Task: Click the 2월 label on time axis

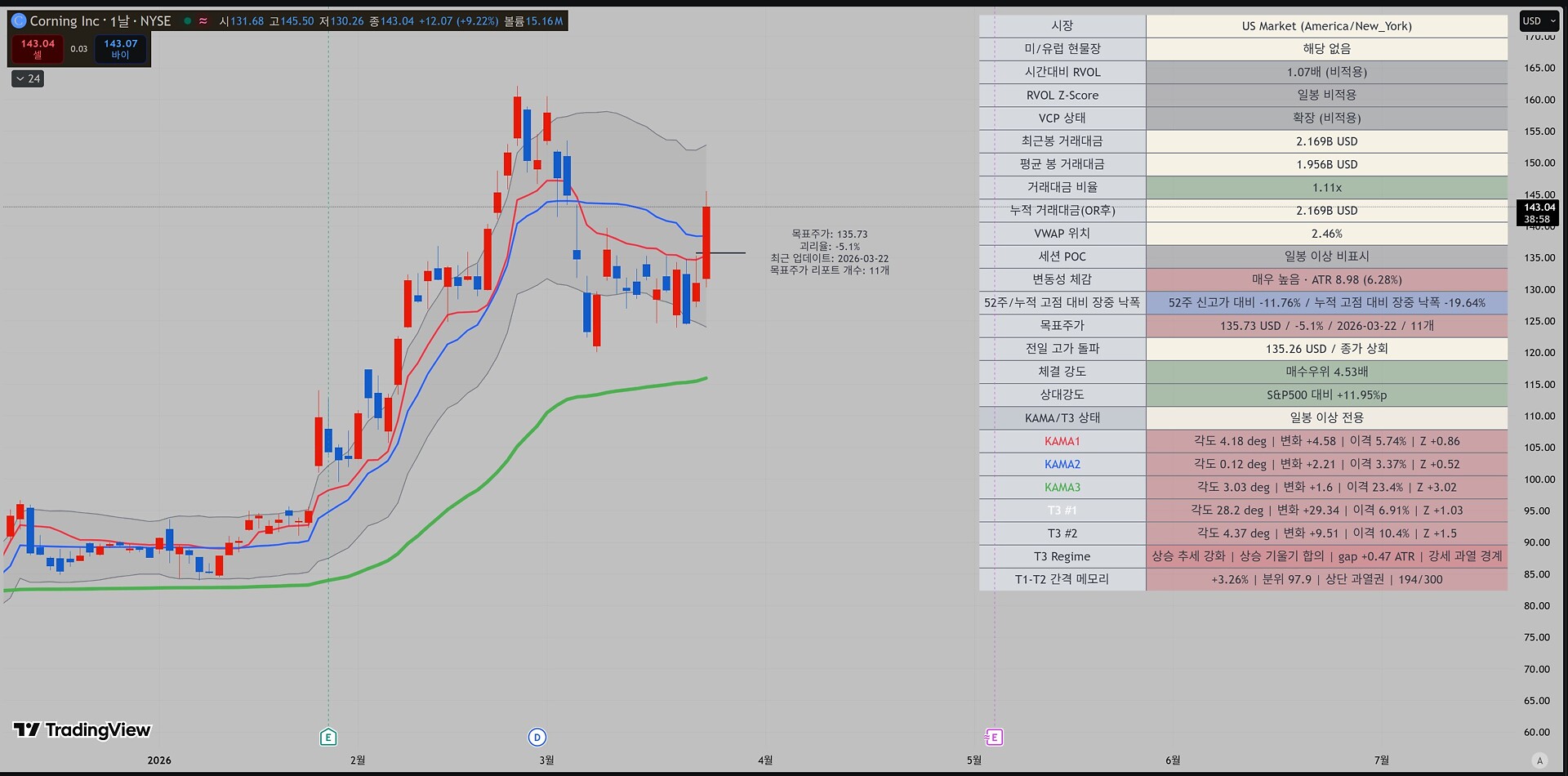Action: pyautogui.click(x=358, y=760)
